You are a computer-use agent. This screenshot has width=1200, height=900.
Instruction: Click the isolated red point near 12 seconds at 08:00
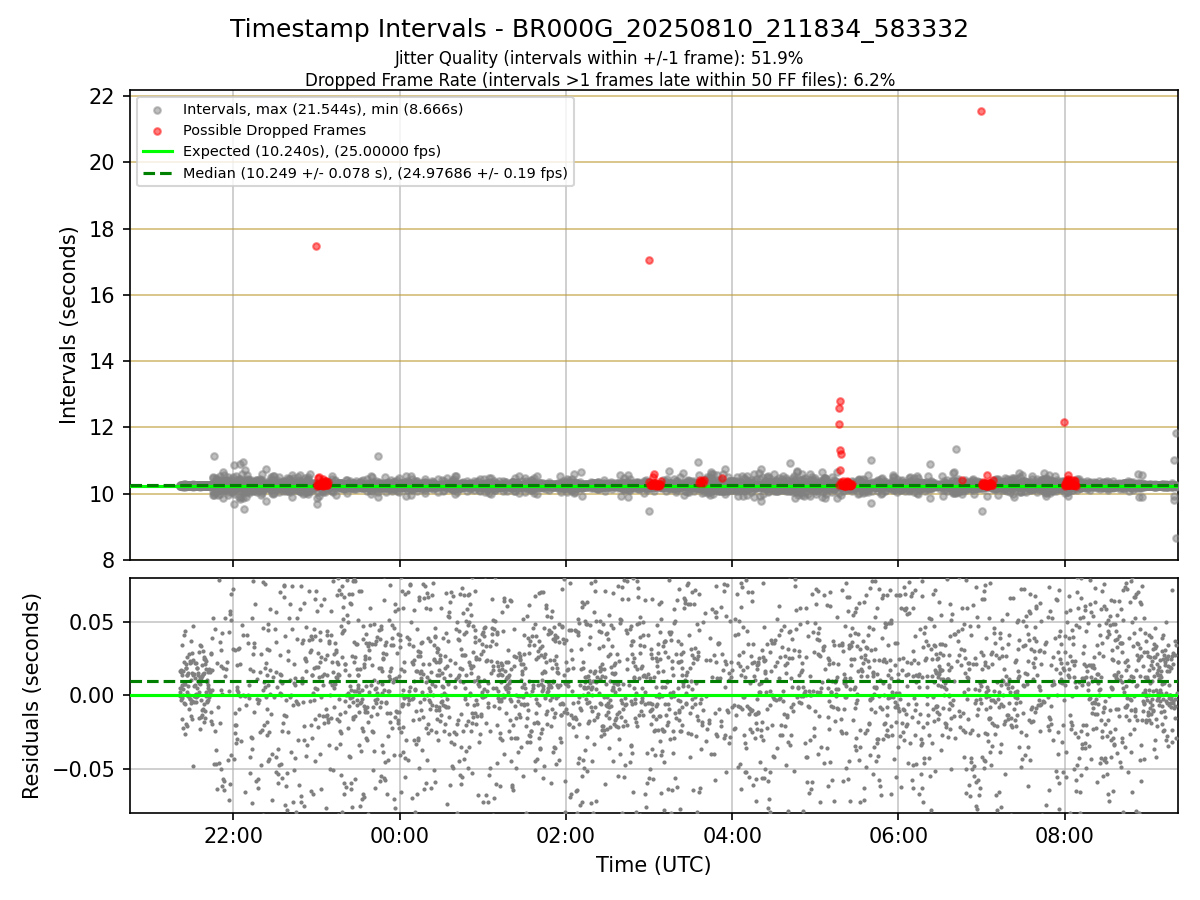[1064, 422]
